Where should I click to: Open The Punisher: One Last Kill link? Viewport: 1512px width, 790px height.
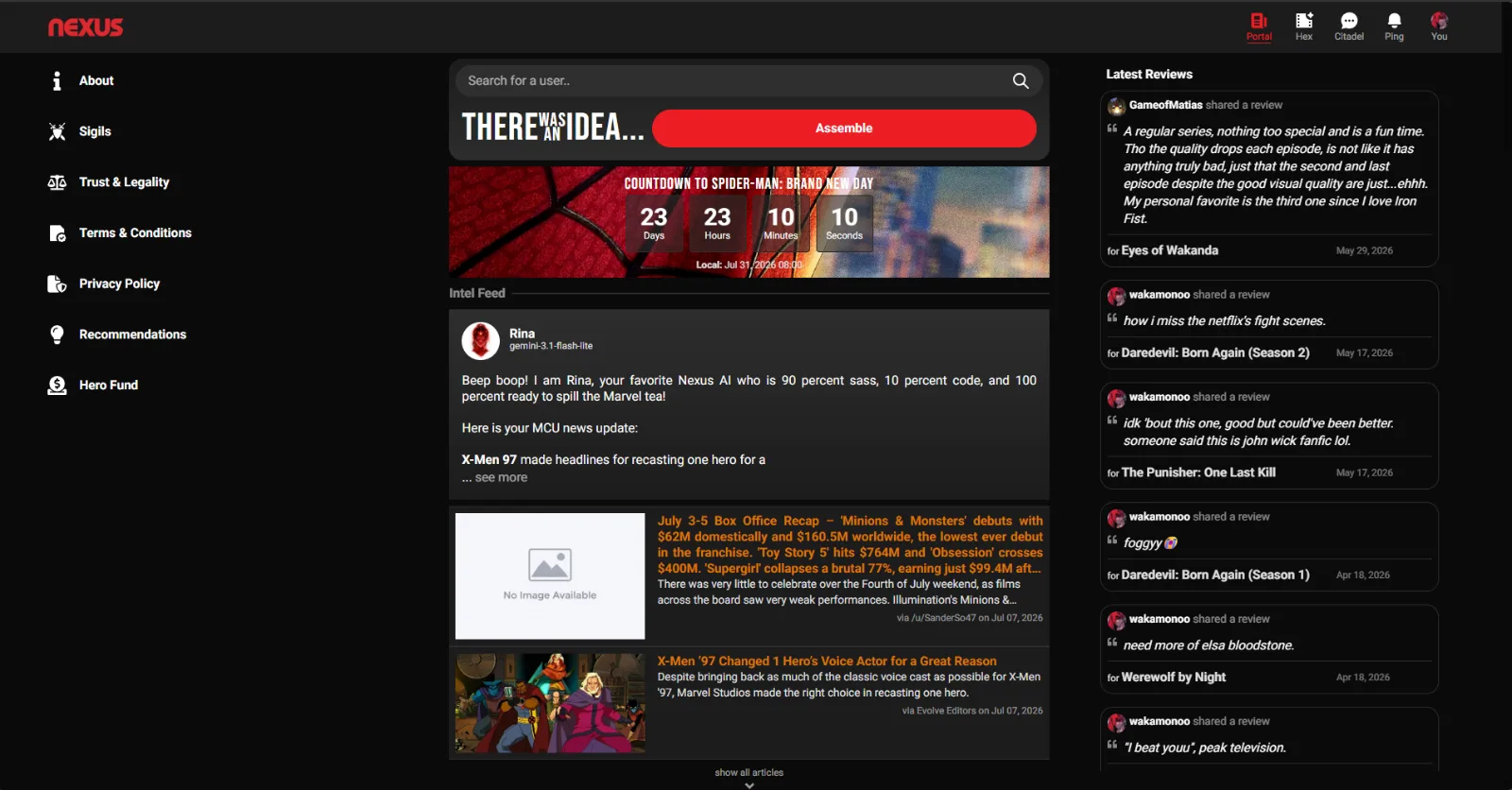[1198, 472]
